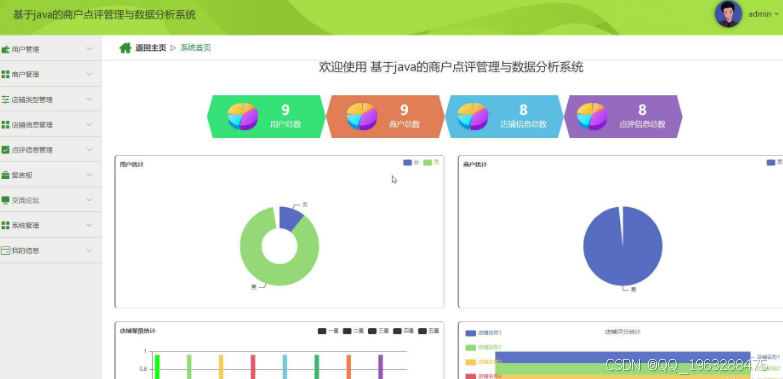This screenshot has height=379, width=783.
Task: Click the admin username text
Action: [x=759, y=14]
